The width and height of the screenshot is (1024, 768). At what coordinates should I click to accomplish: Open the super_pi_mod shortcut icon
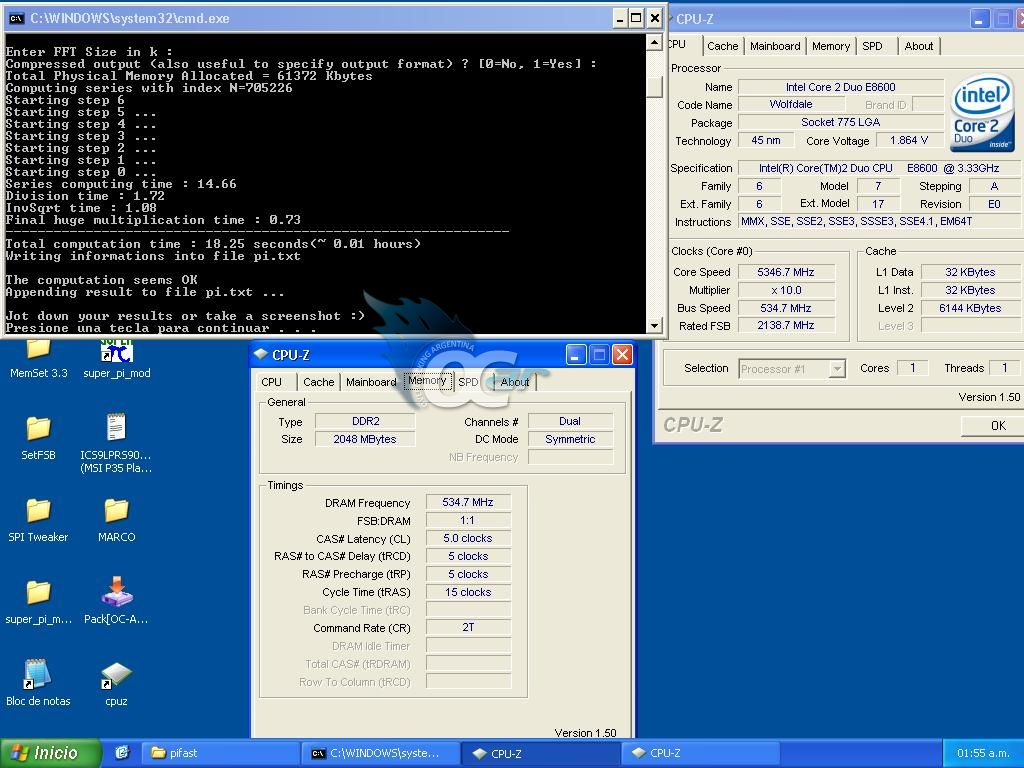tap(116, 351)
